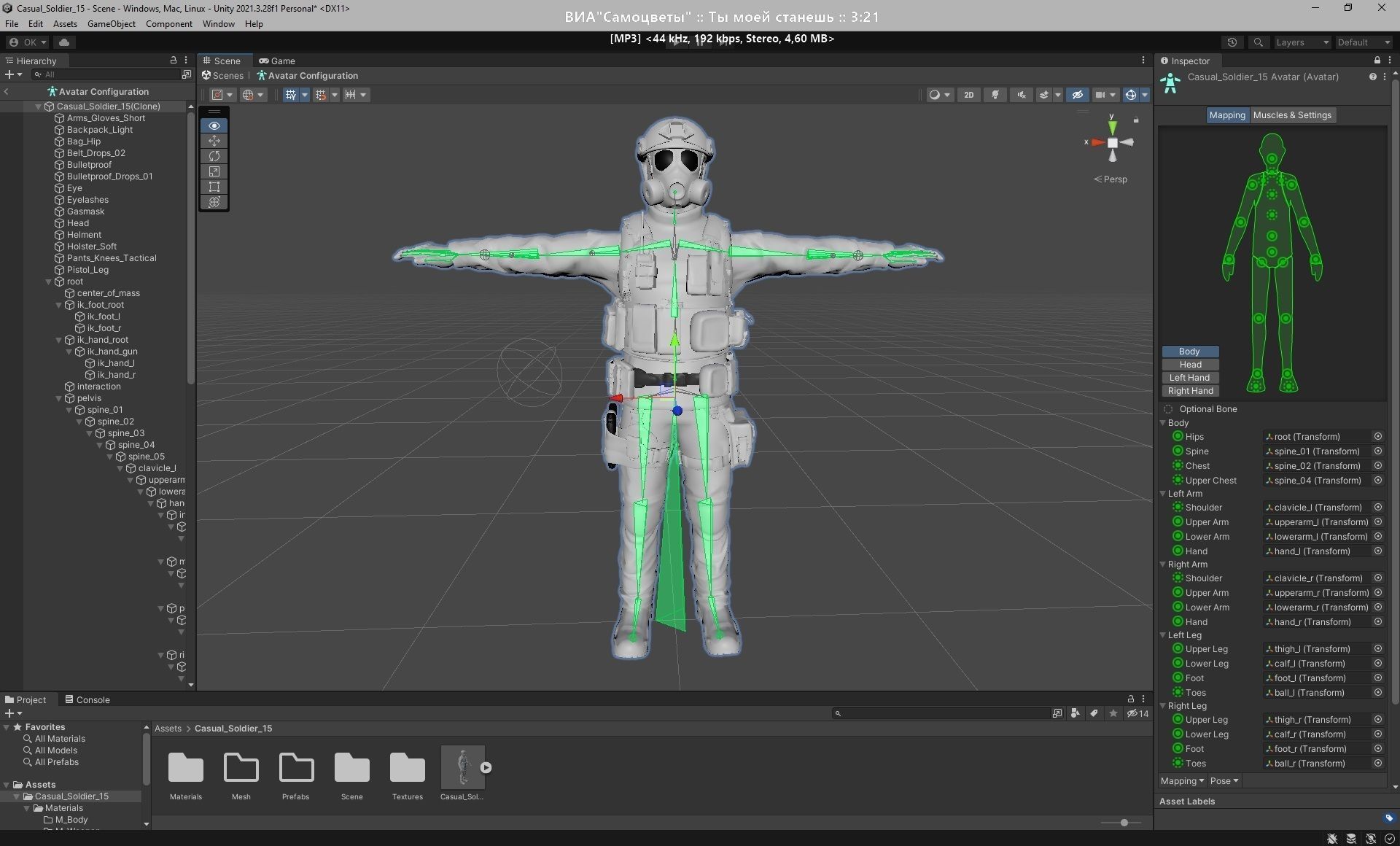Viewport: 1400px width, 846px height.
Task: Click the Asset Labels tag icon
Action: pos(1388,818)
